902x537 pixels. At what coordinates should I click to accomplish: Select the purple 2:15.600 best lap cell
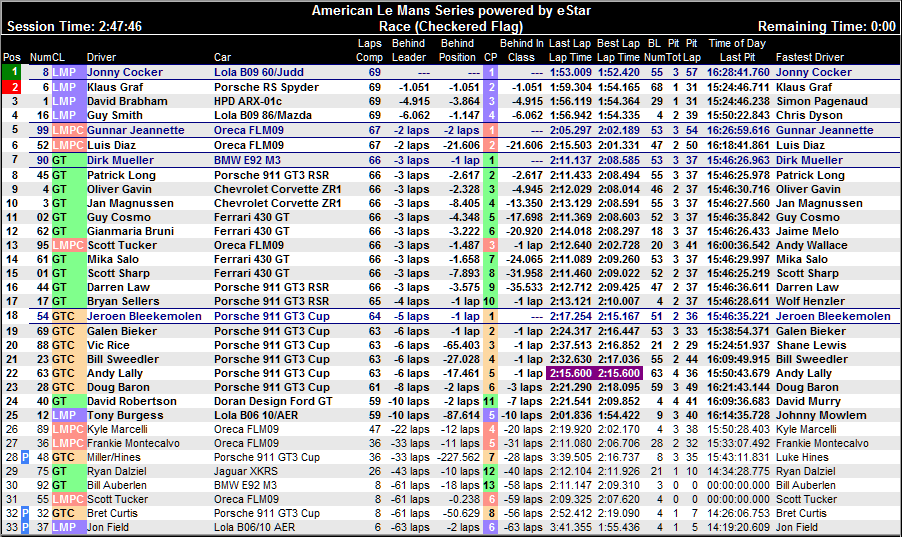click(x=619, y=373)
